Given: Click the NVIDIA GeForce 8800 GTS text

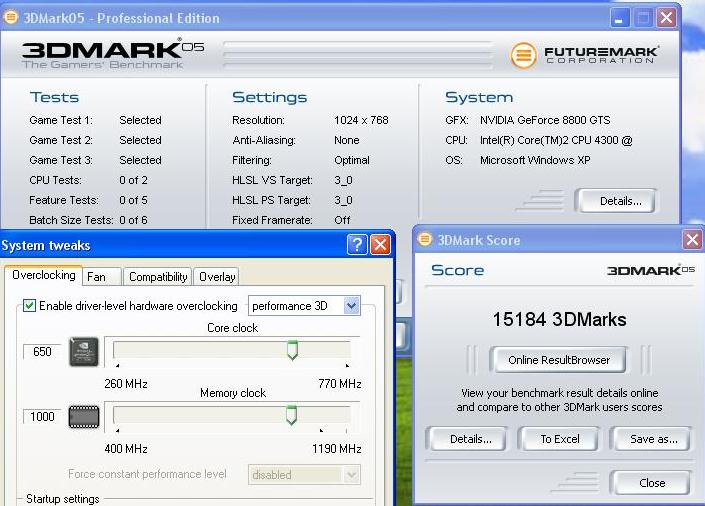Looking at the screenshot, I should 545,120.
